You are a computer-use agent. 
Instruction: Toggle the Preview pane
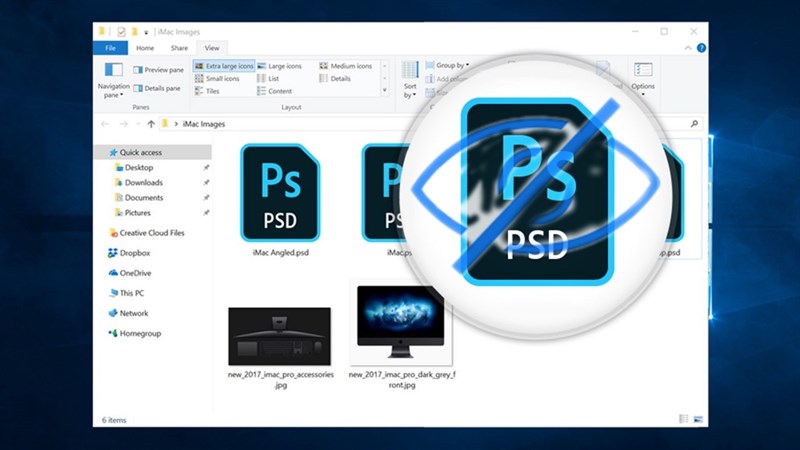(158, 70)
